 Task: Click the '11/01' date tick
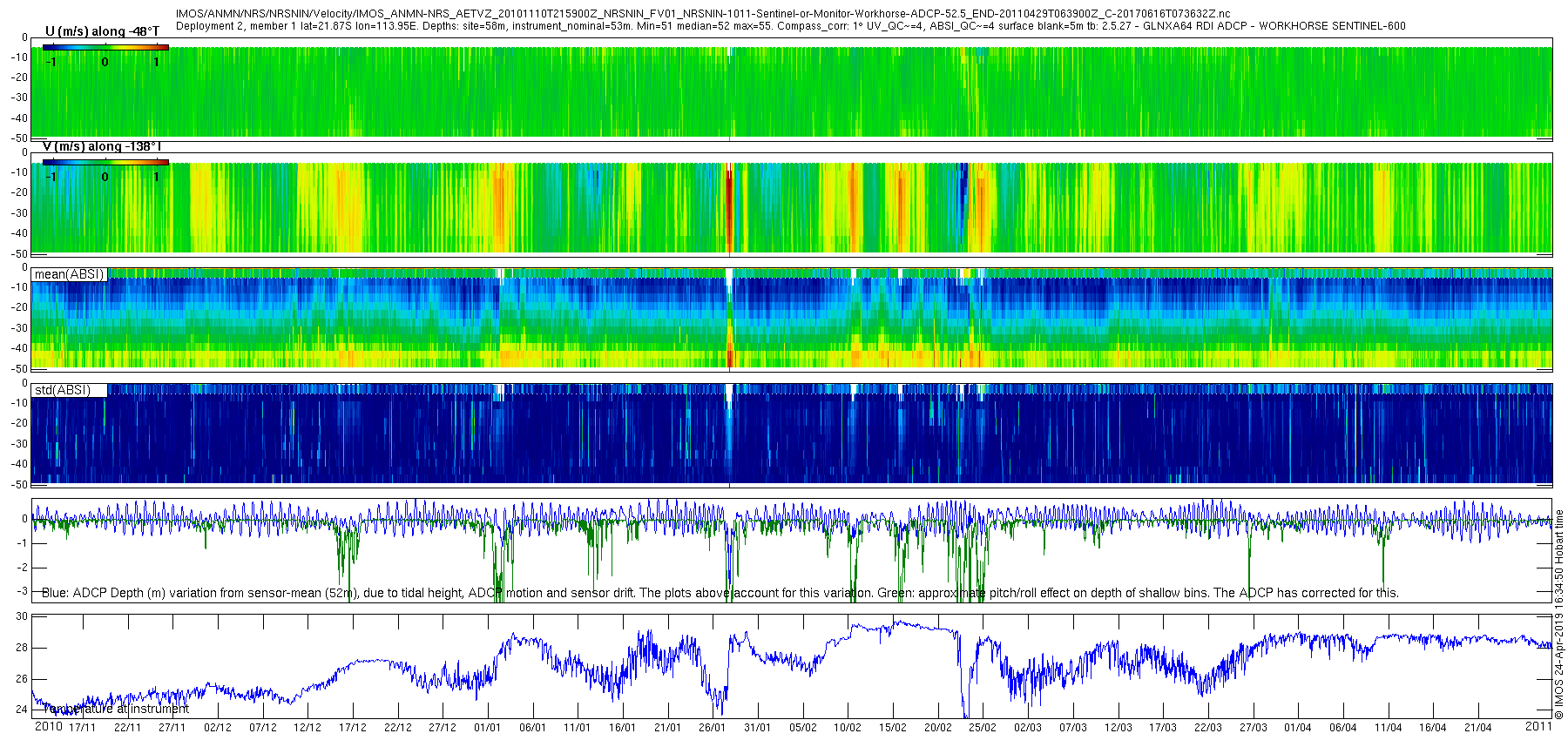(578, 728)
